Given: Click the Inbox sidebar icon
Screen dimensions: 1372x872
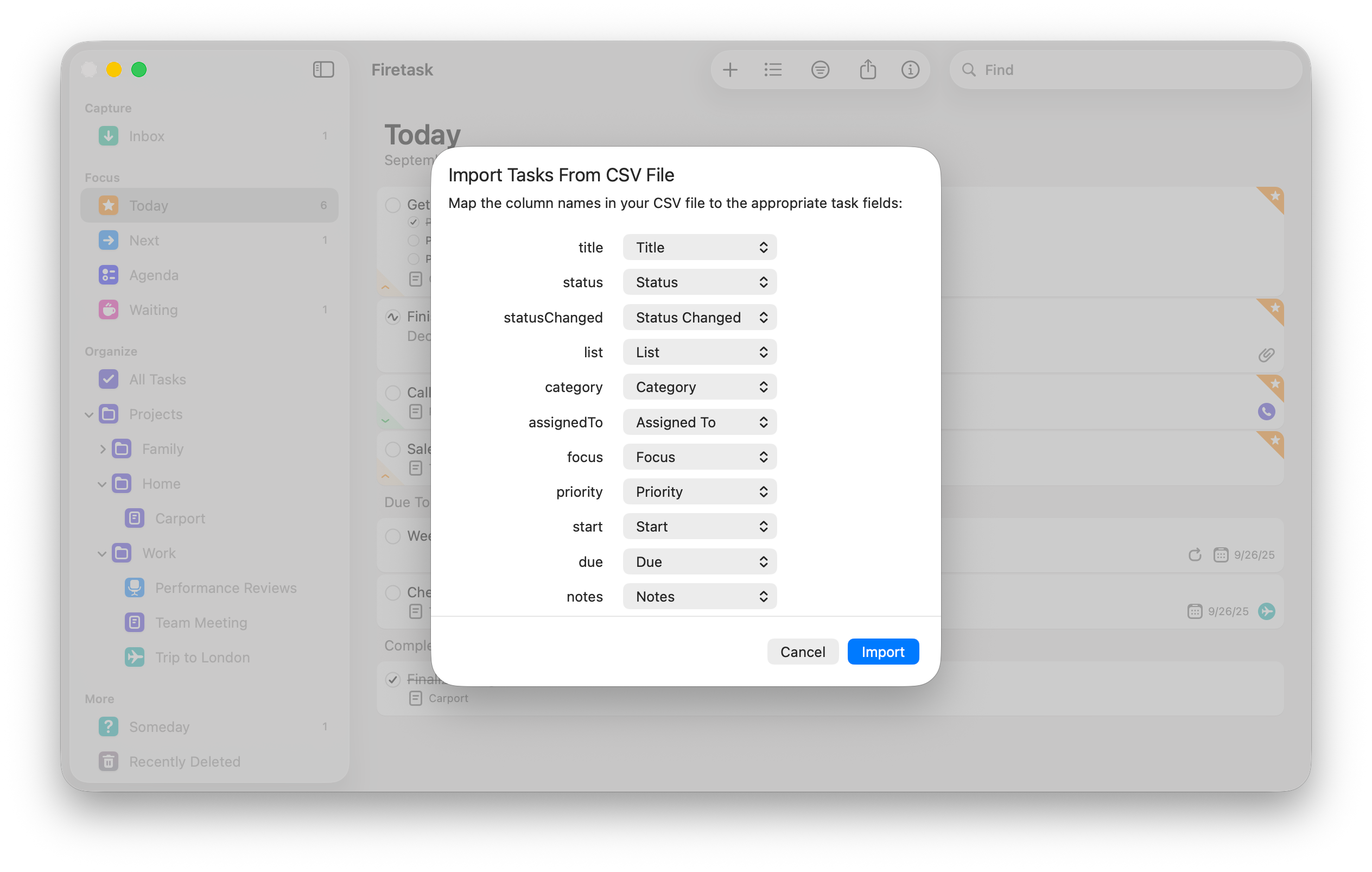Looking at the screenshot, I should [x=108, y=136].
